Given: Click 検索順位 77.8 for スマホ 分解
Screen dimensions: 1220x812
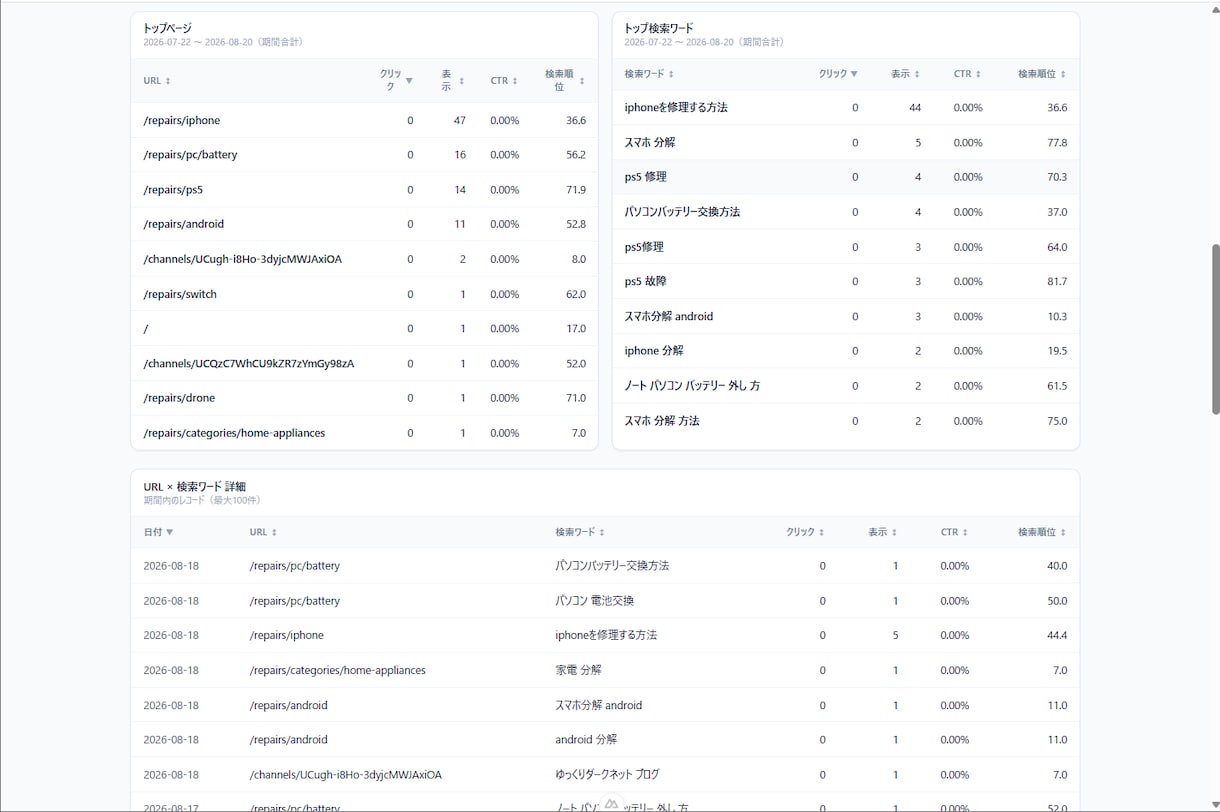Looking at the screenshot, I should pyautogui.click(x=1057, y=142).
